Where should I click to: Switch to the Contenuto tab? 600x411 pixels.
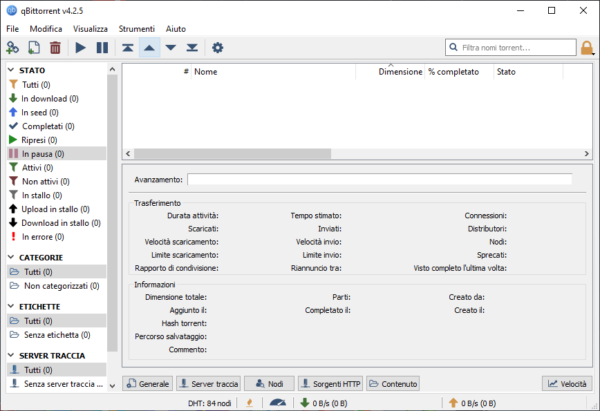pyautogui.click(x=393, y=383)
